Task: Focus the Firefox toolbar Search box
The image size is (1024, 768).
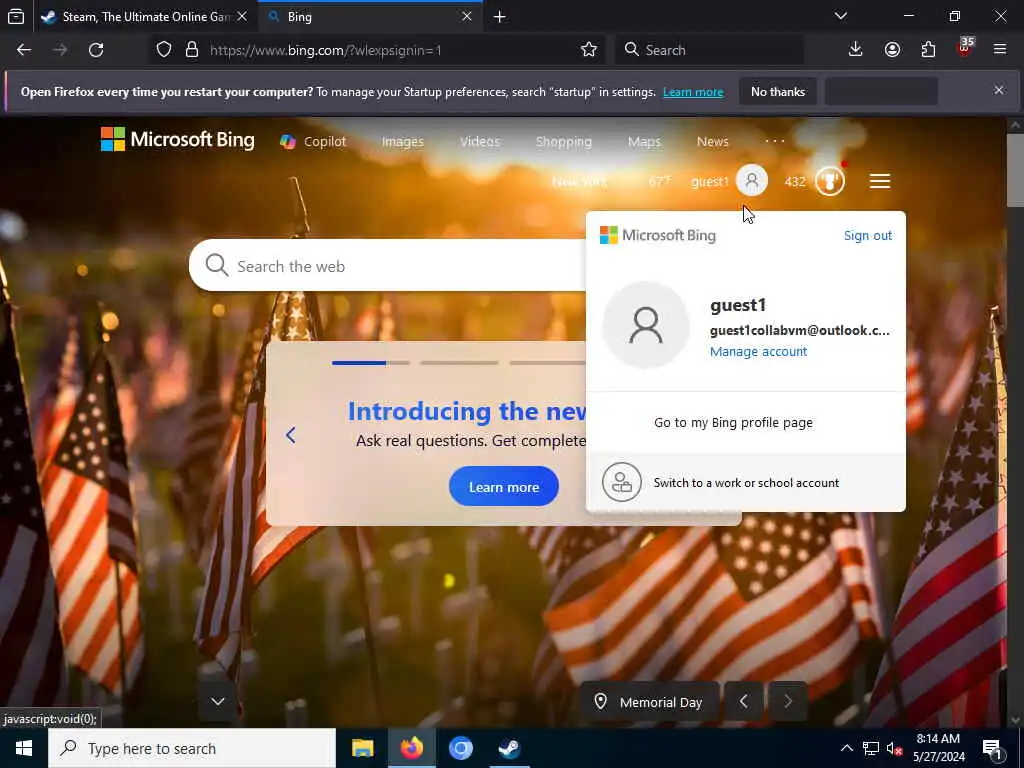Action: click(710, 50)
